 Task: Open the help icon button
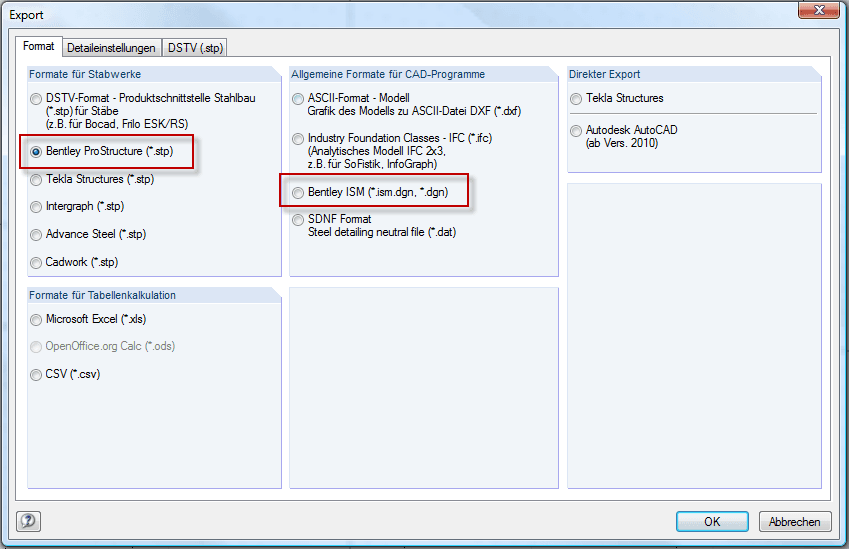28,521
